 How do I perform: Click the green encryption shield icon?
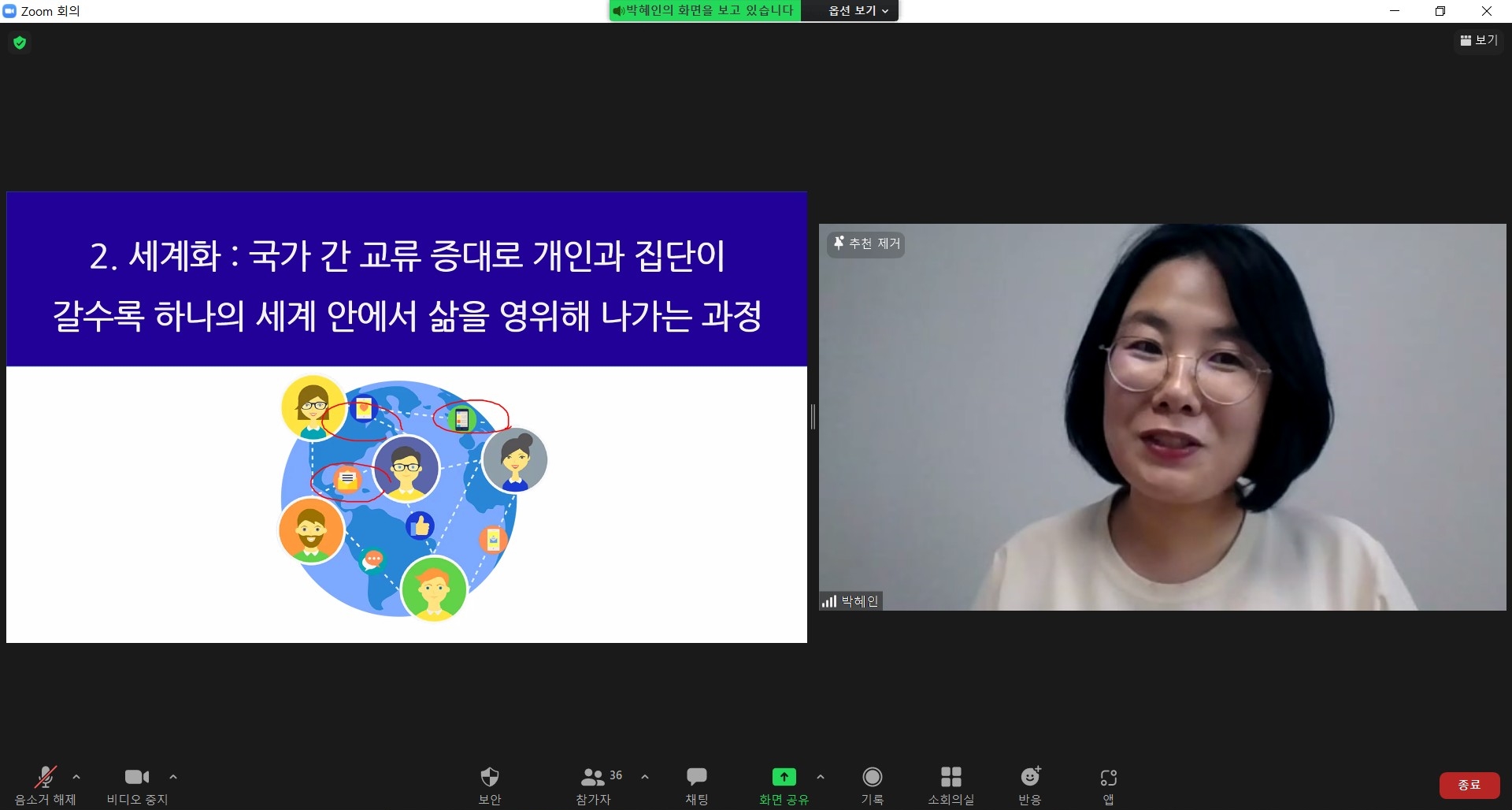[x=20, y=43]
